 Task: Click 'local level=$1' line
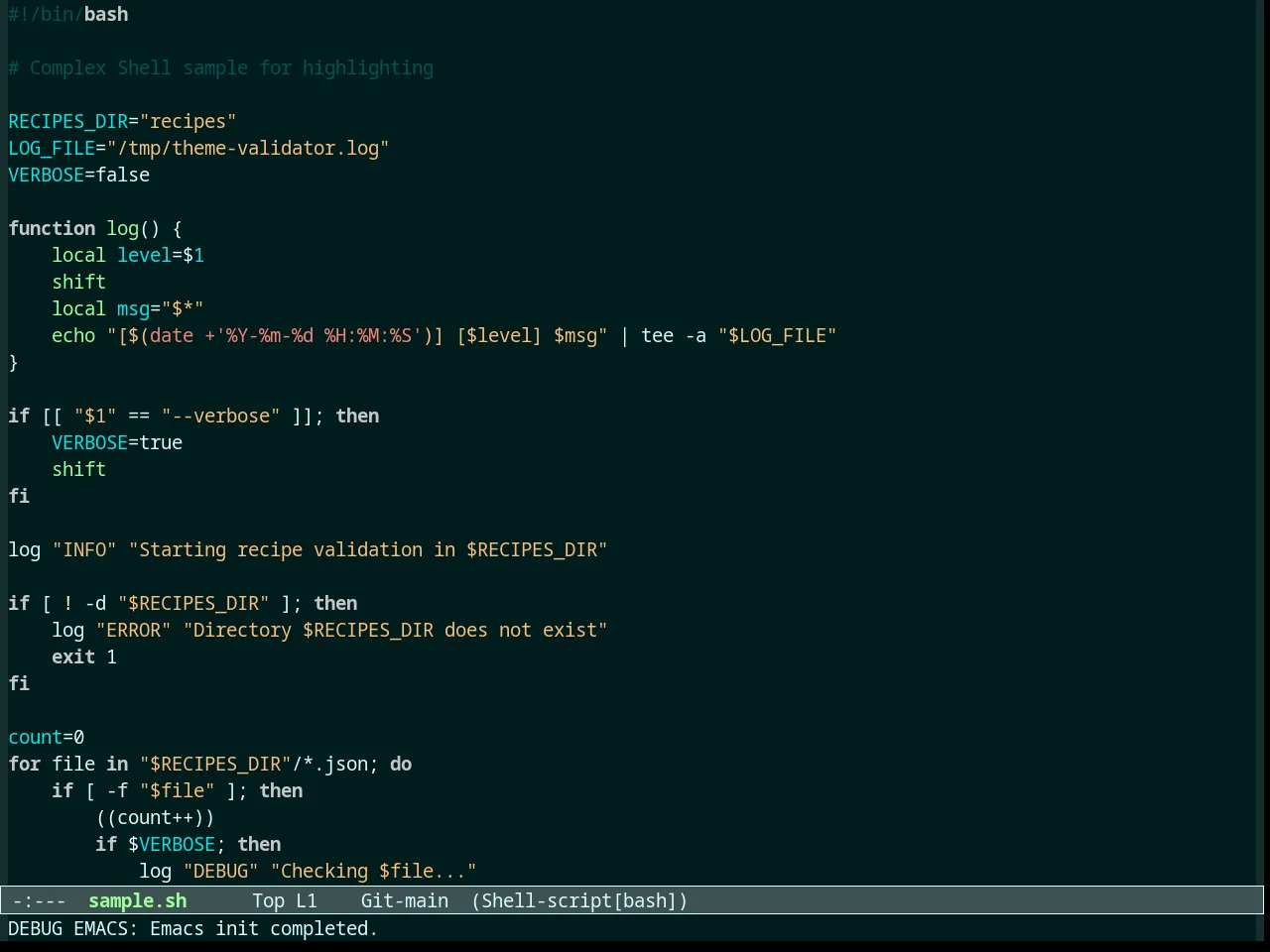[x=128, y=255]
